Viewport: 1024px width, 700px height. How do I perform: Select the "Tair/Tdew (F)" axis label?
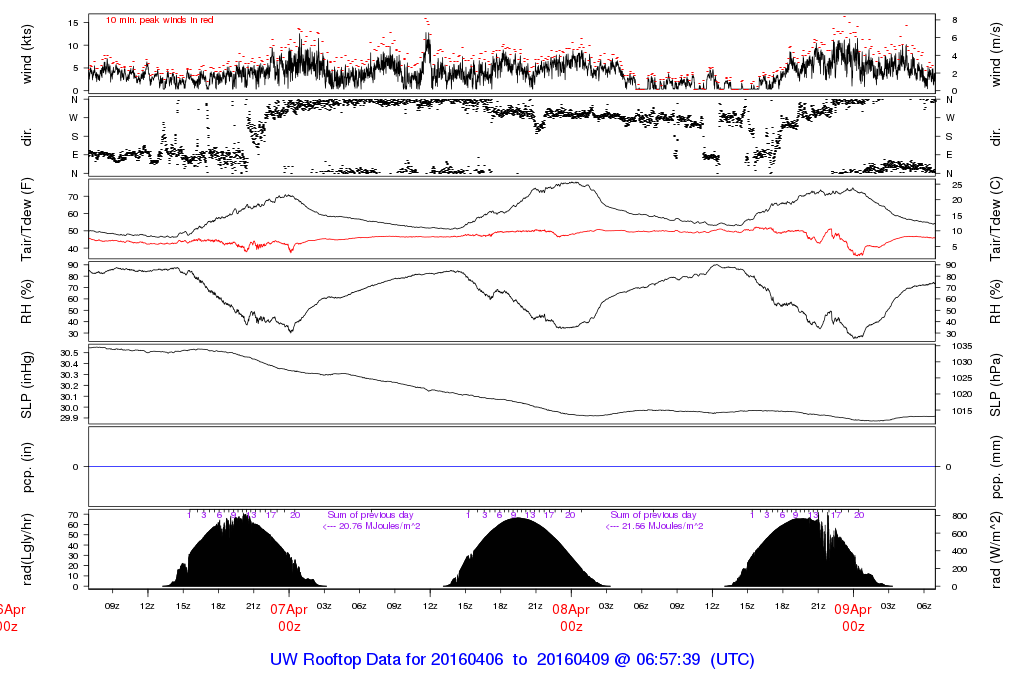27,218
